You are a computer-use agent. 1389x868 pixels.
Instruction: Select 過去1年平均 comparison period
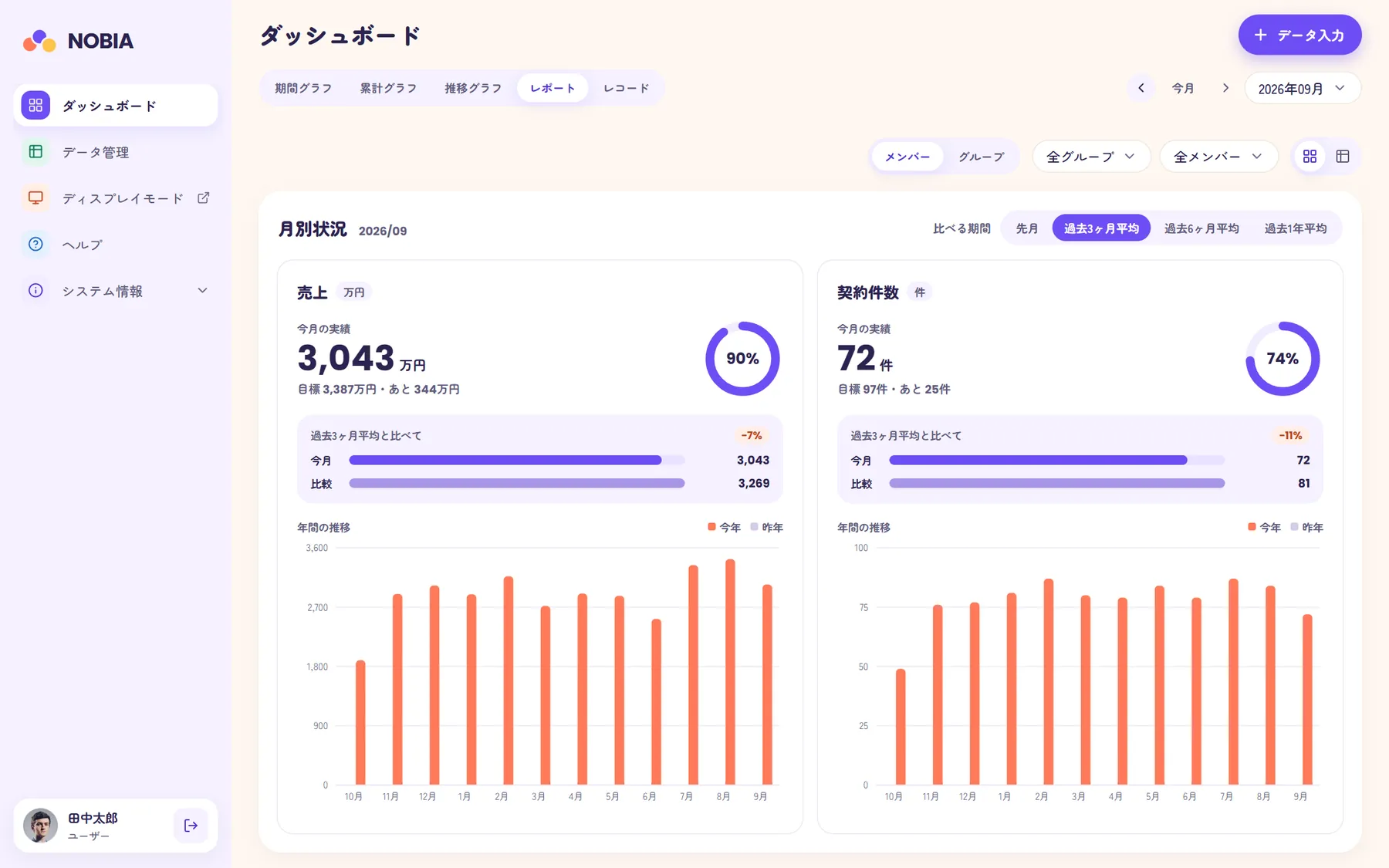(1296, 228)
